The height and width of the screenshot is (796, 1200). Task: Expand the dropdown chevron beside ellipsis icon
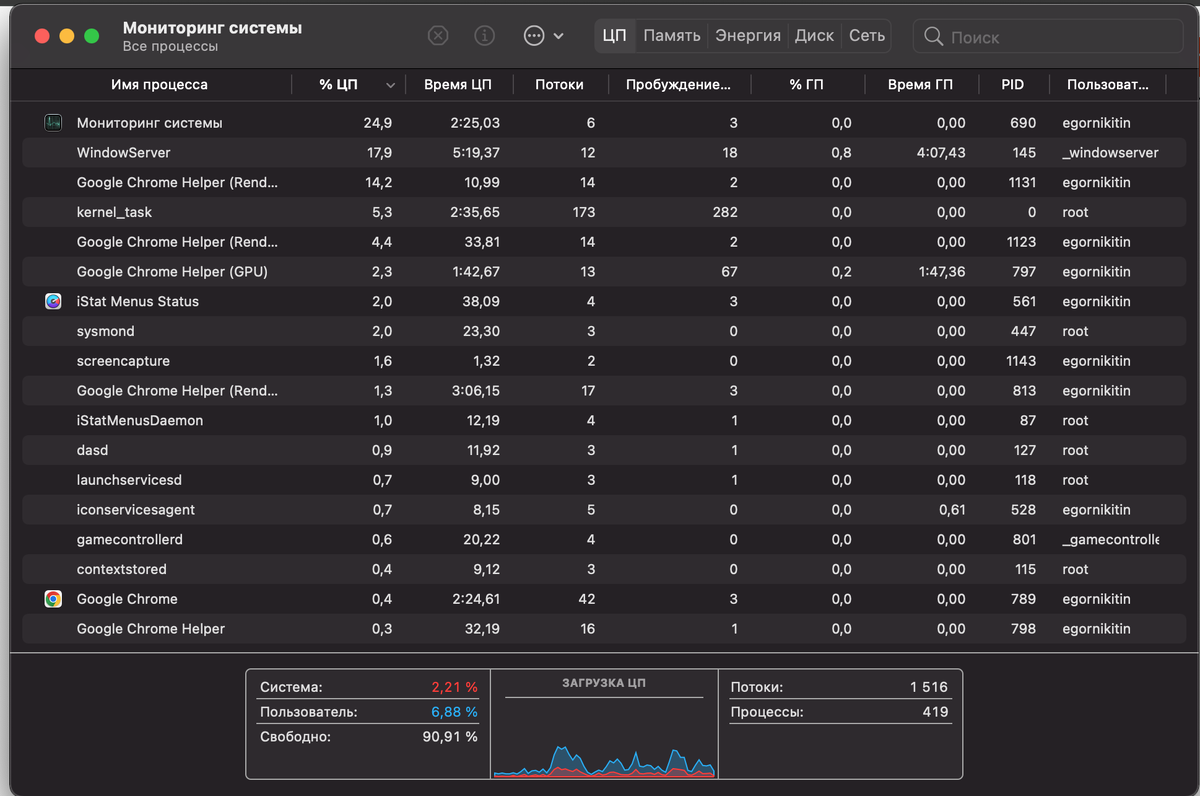558,36
